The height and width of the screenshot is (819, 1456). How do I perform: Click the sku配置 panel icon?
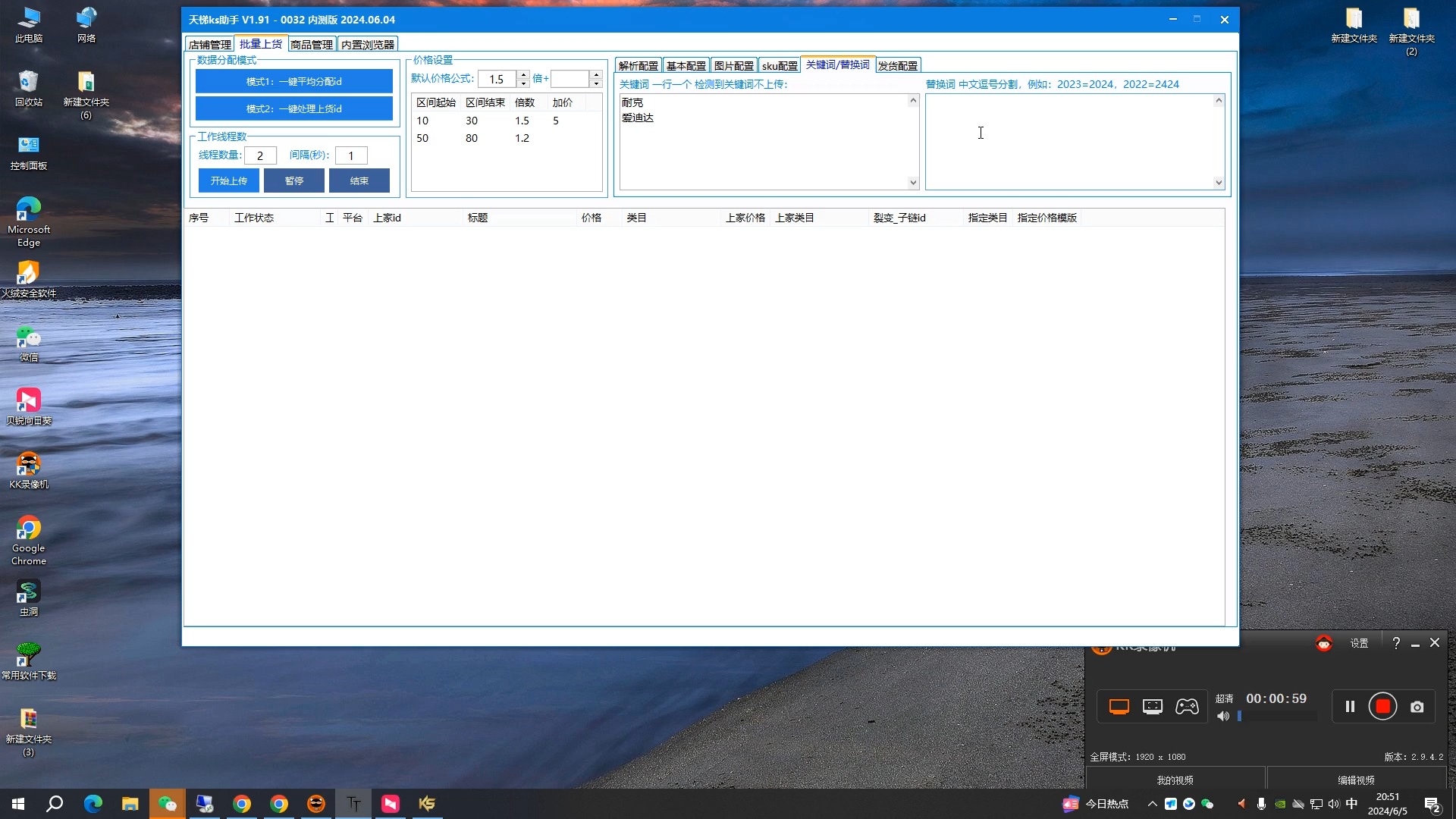click(x=779, y=65)
